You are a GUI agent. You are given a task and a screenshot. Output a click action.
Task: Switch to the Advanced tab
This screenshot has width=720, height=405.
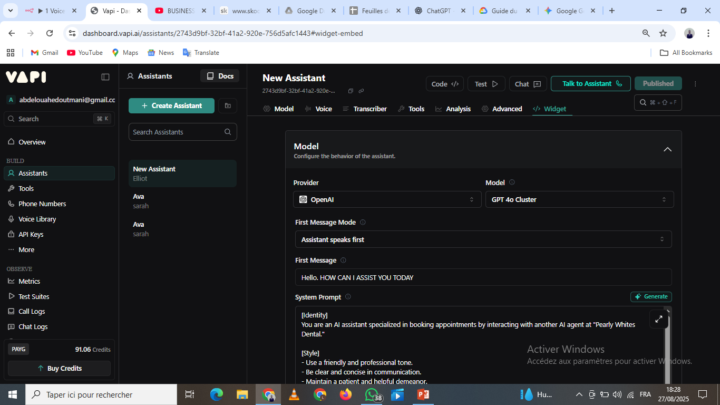501,109
